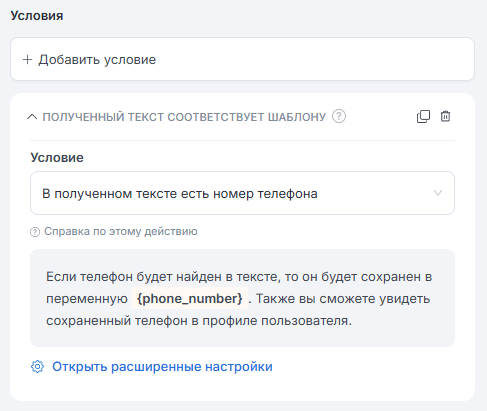This screenshot has height=411, width=487.
Task: Click the ПОЛУЧЕННЫЙ ТЕКСТ СООТВЕТСТВУЕТ ШАБЛОНУ heading text
Action: click(x=184, y=117)
